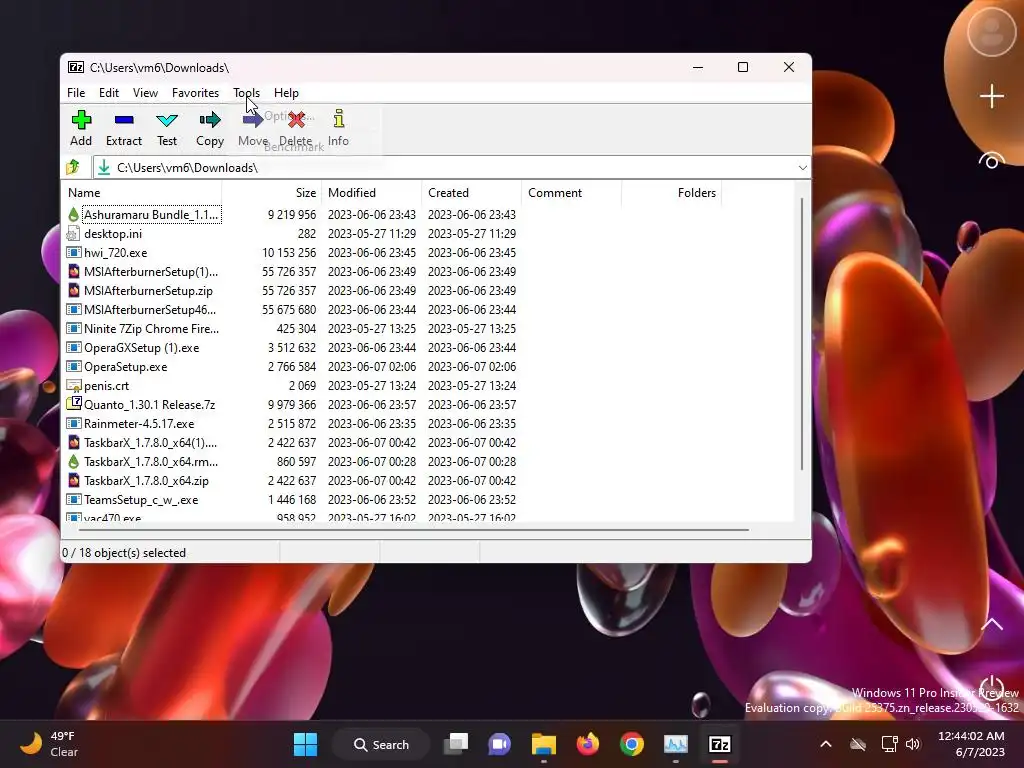Select the MSIAfterburnerSetup.zip archive icon
Screen dimensions: 1024x768
click(73, 291)
